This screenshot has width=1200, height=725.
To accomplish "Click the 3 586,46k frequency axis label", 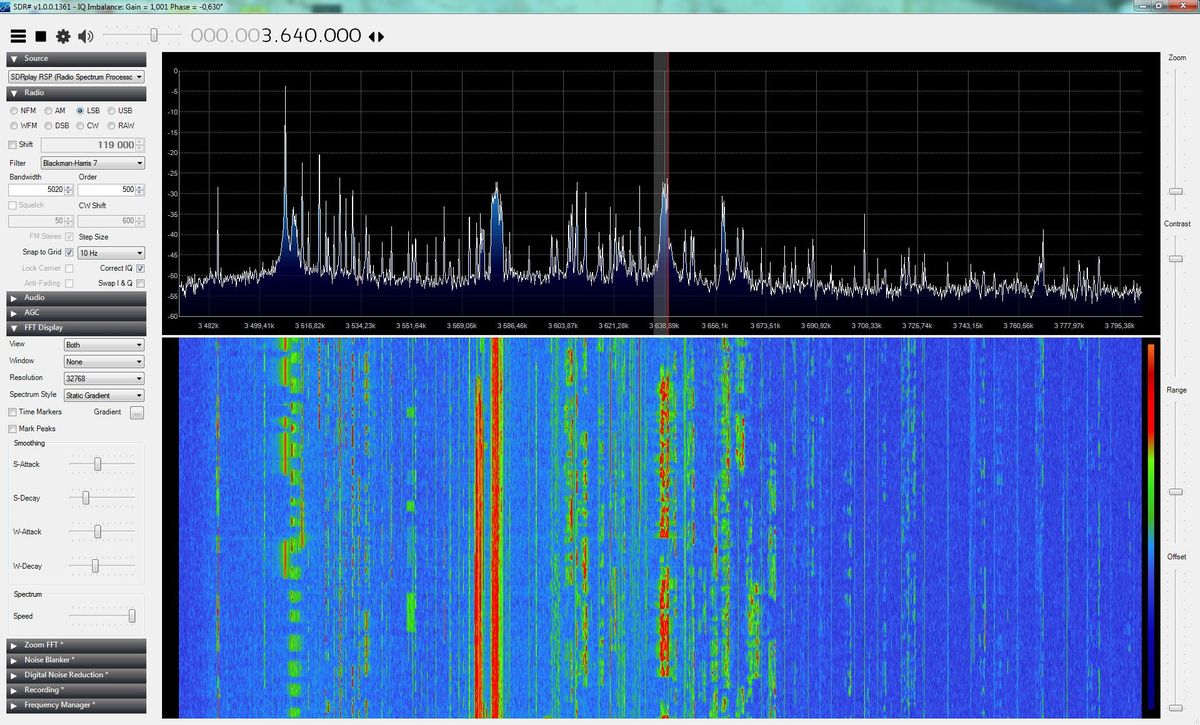I will (511, 326).
